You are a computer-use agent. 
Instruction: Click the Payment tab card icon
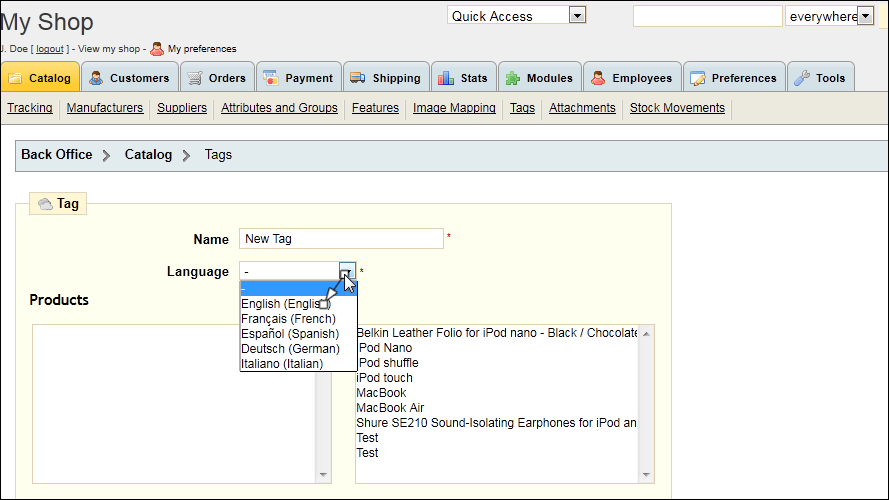pos(270,78)
